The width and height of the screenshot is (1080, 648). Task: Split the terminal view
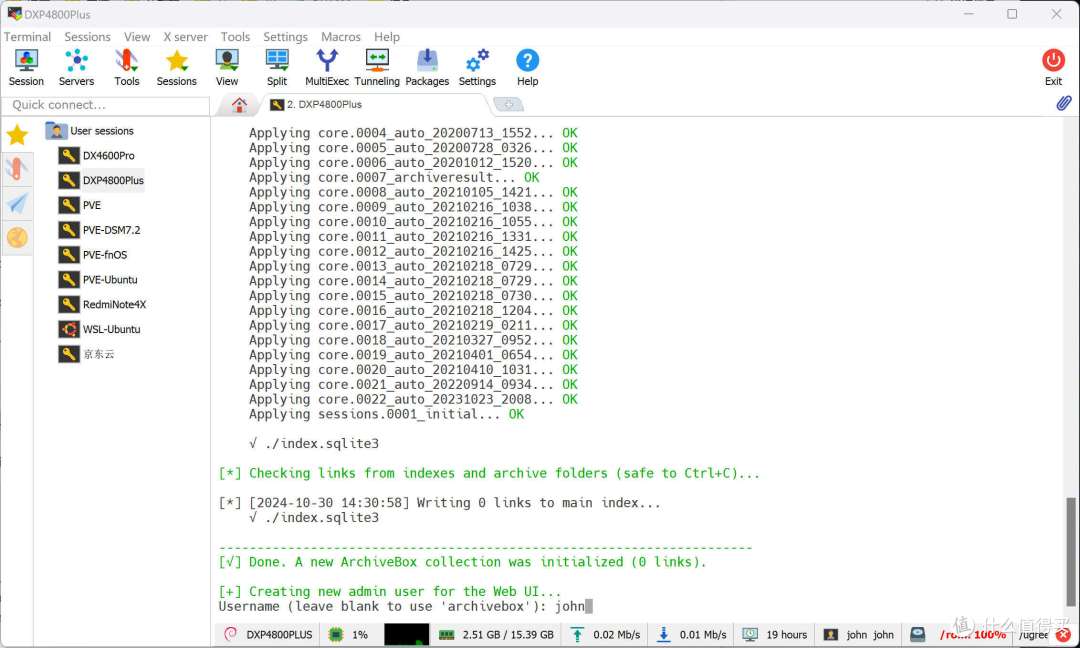[277, 67]
